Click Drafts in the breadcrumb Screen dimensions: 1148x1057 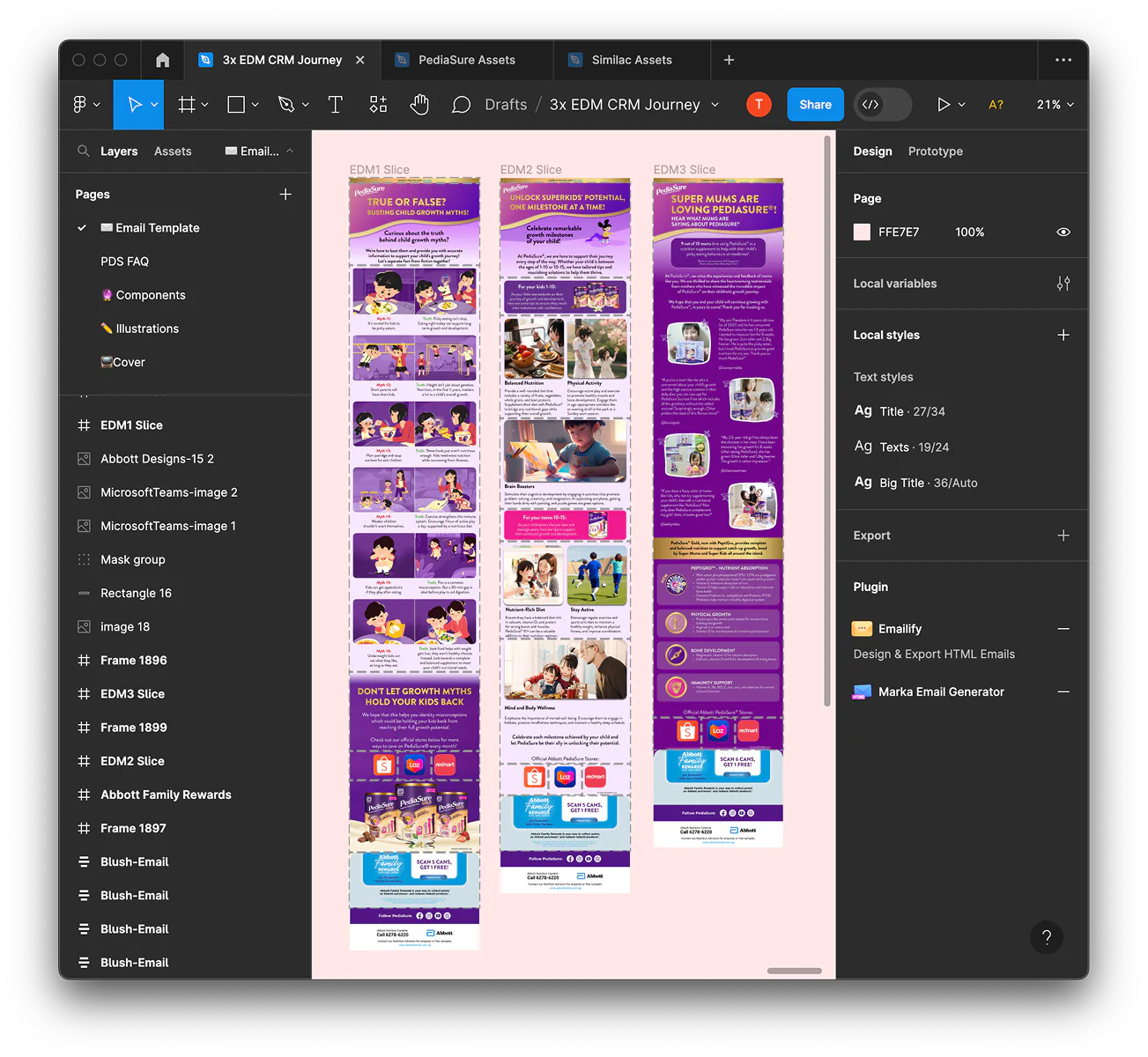coord(506,104)
